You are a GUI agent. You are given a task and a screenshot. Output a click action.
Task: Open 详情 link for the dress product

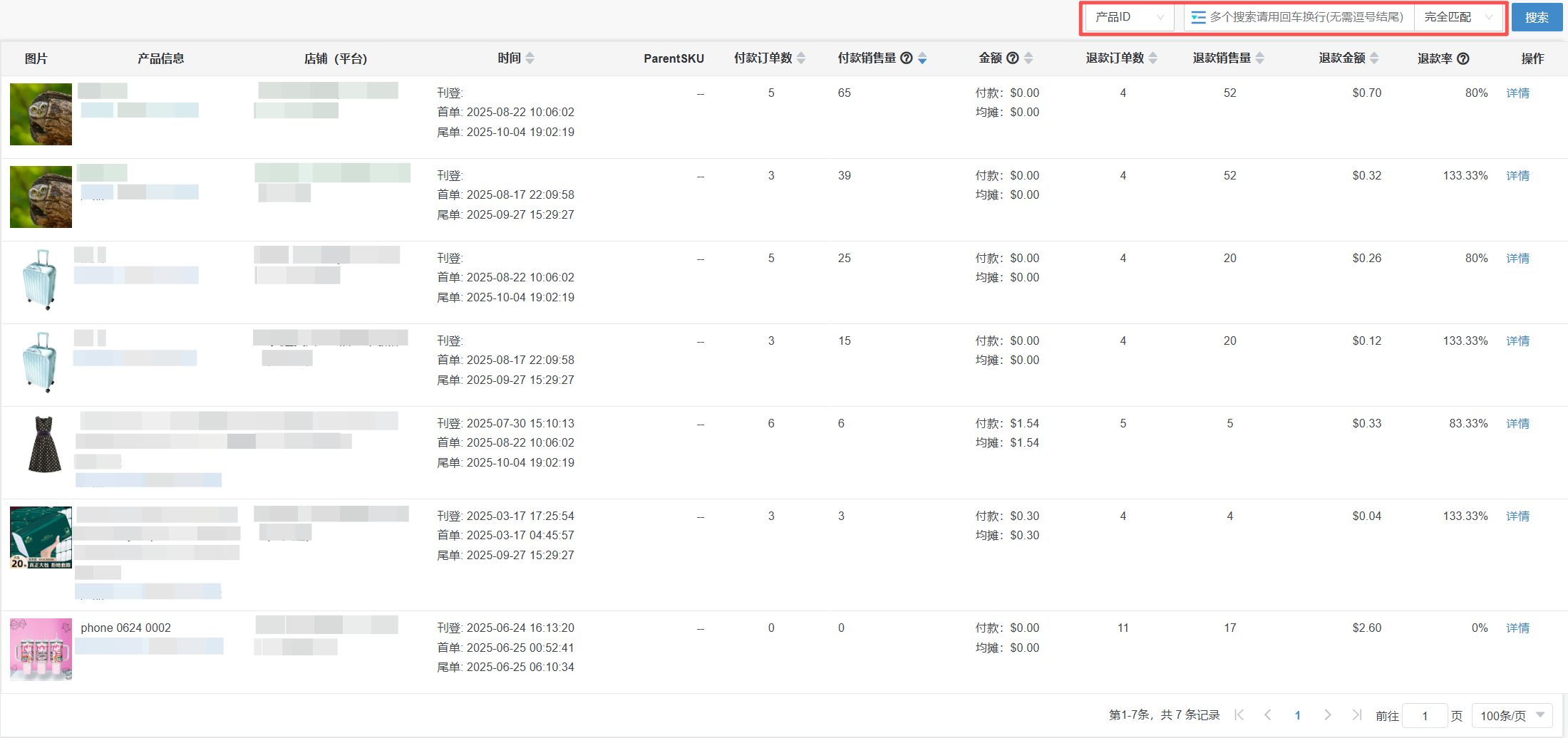tap(1517, 424)
